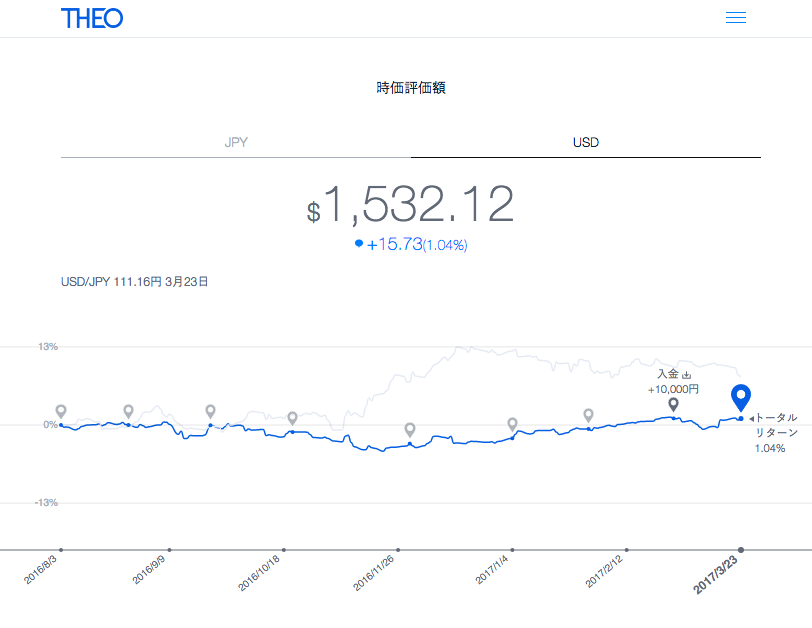Select the dark deposit pin under +10,000円
The height and width of the screenshot is (628, 812).
click(x=673, y=404)
